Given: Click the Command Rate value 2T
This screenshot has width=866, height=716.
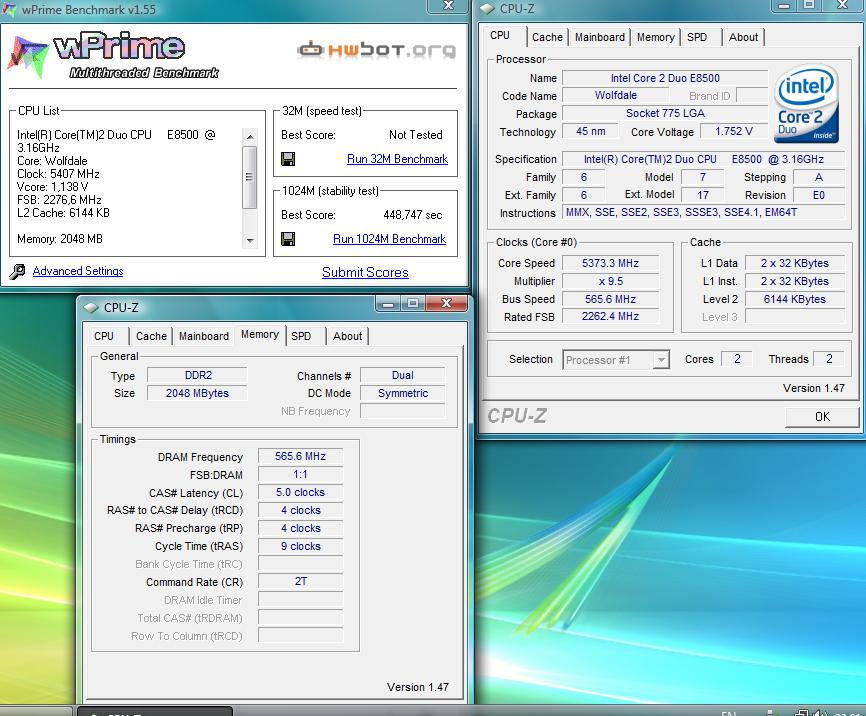Looking at the screenshot, I should [x=300, y=581].
